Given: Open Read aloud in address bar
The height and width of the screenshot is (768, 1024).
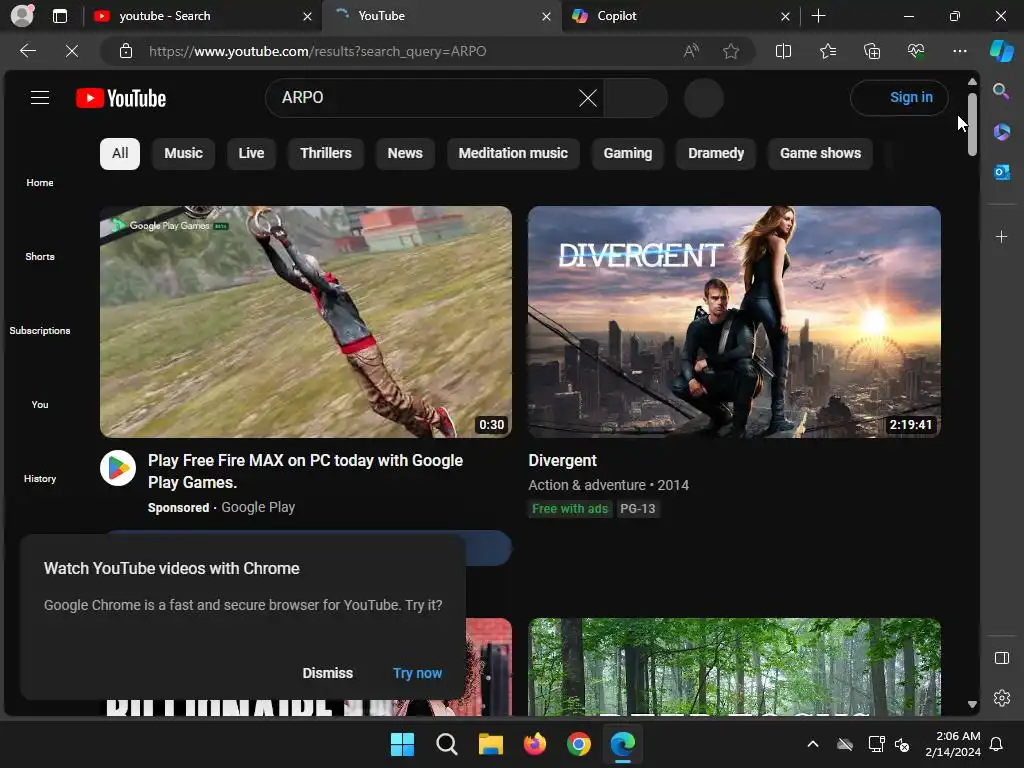Looking at the screenshot, I should click(691, 51).
